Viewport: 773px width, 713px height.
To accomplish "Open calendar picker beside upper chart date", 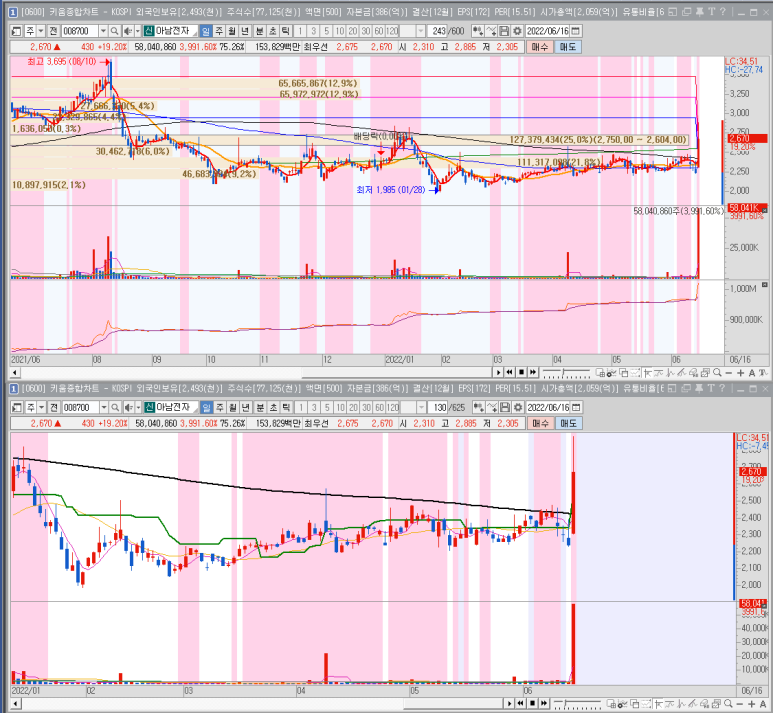I will (x=575, y=31).
